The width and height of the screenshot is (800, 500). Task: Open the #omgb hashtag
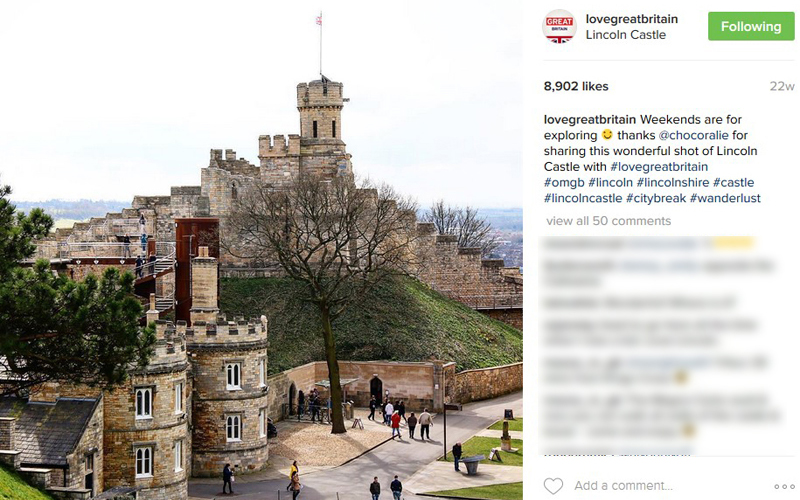coord(564,183)
